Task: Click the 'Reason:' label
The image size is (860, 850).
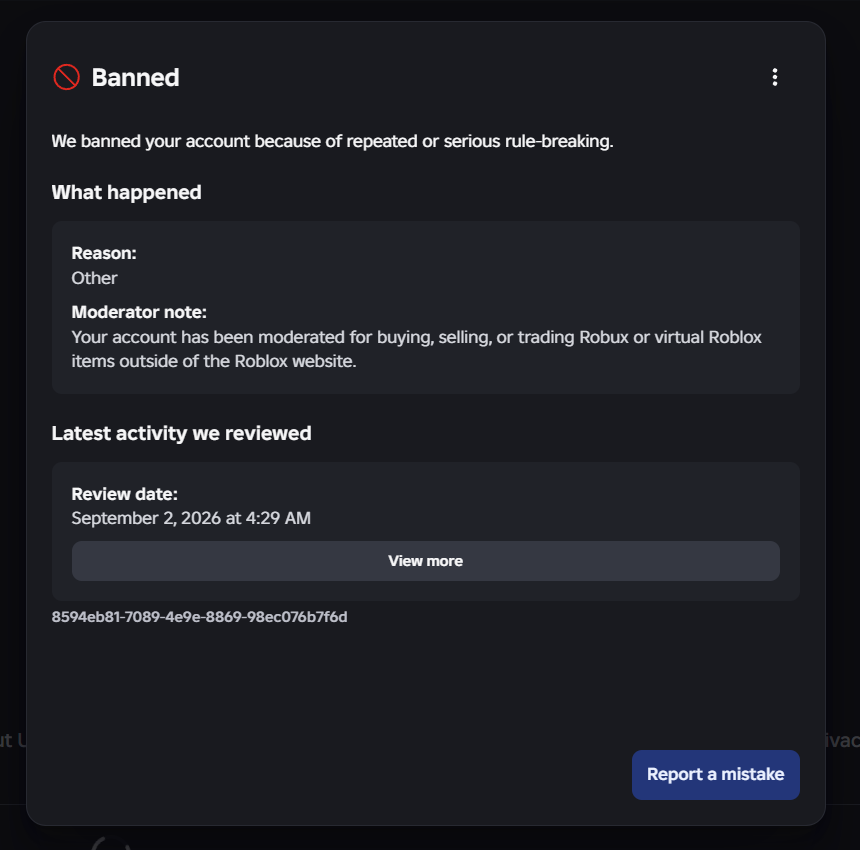Action: tap(104, 253)
